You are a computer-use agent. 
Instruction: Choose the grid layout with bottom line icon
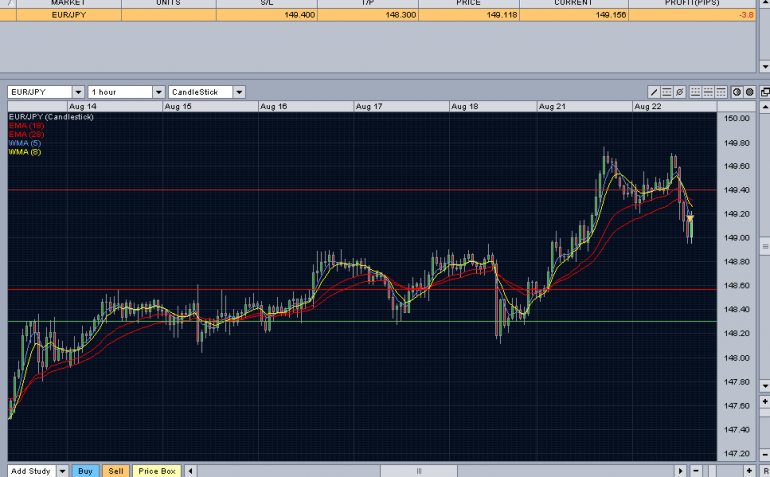(x=695, y=92)
